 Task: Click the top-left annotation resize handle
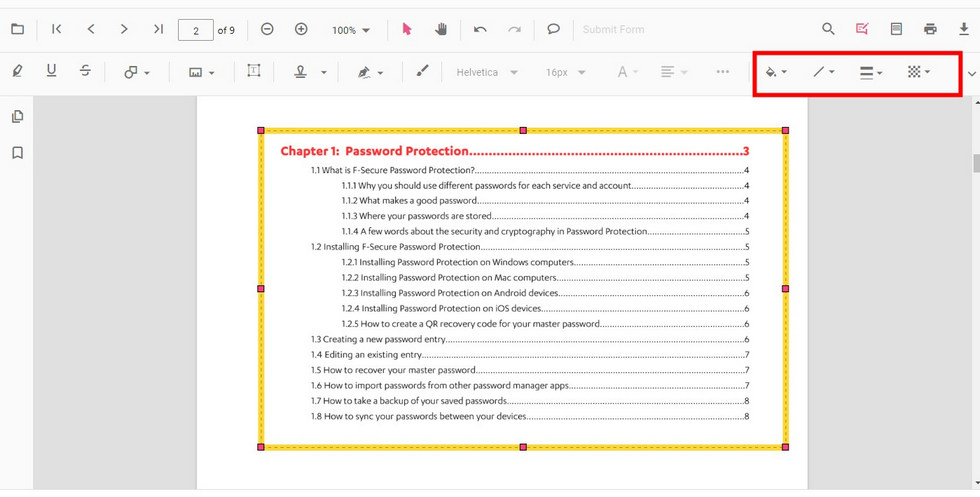click(261, 131)
